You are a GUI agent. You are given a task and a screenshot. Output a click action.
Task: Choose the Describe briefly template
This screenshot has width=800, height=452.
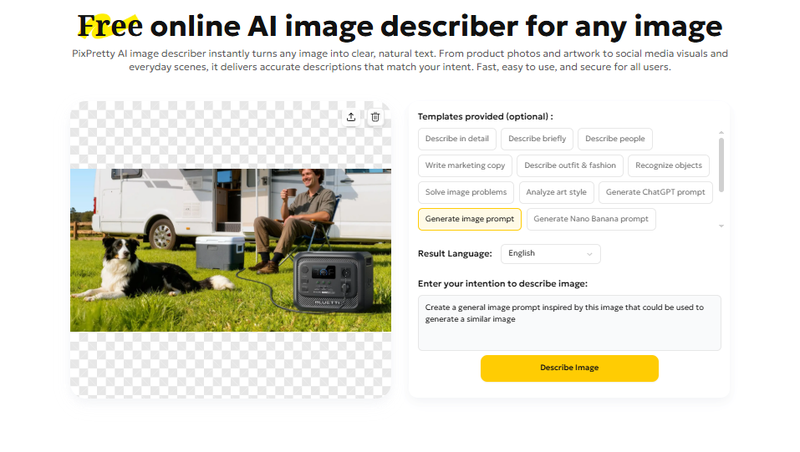pyautogui.click(x=536, y=139)
